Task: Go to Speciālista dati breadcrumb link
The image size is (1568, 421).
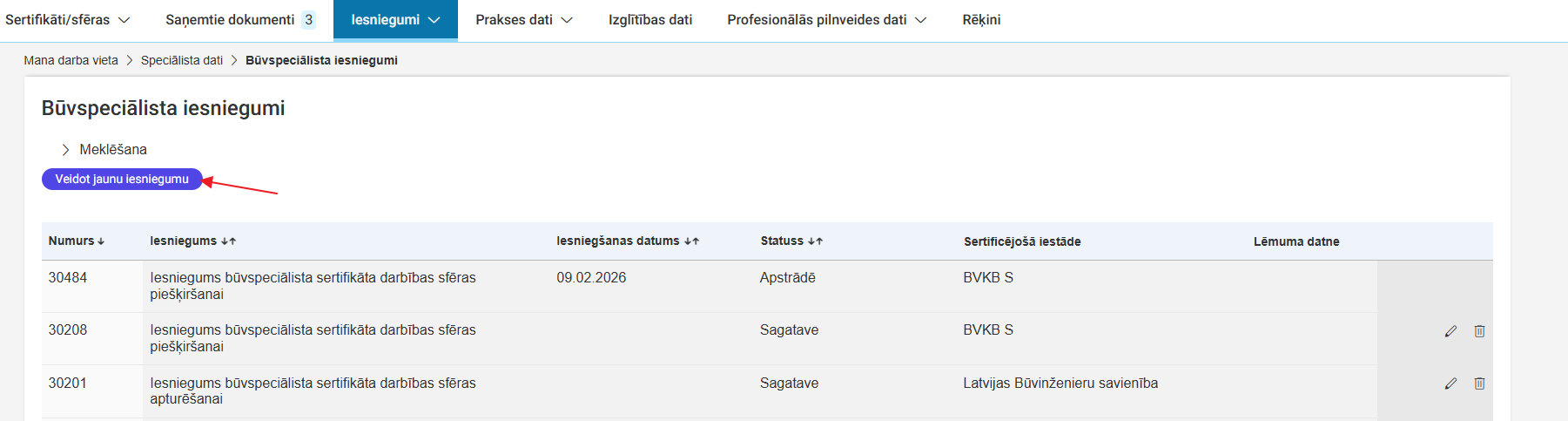Action: point(182,61)
